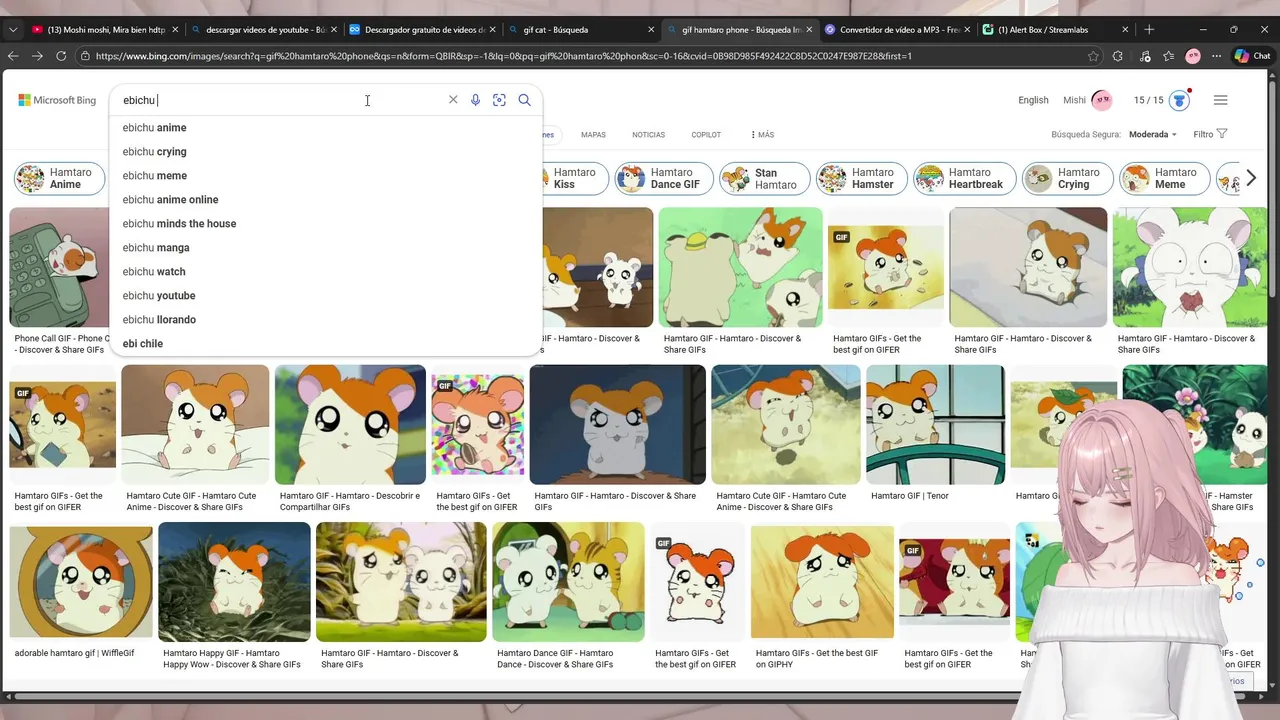The height and width of the screenshot is (720, 1280).
Task: Open browser media control icon
Action: pyautogui.click(x=1144, y=56)
